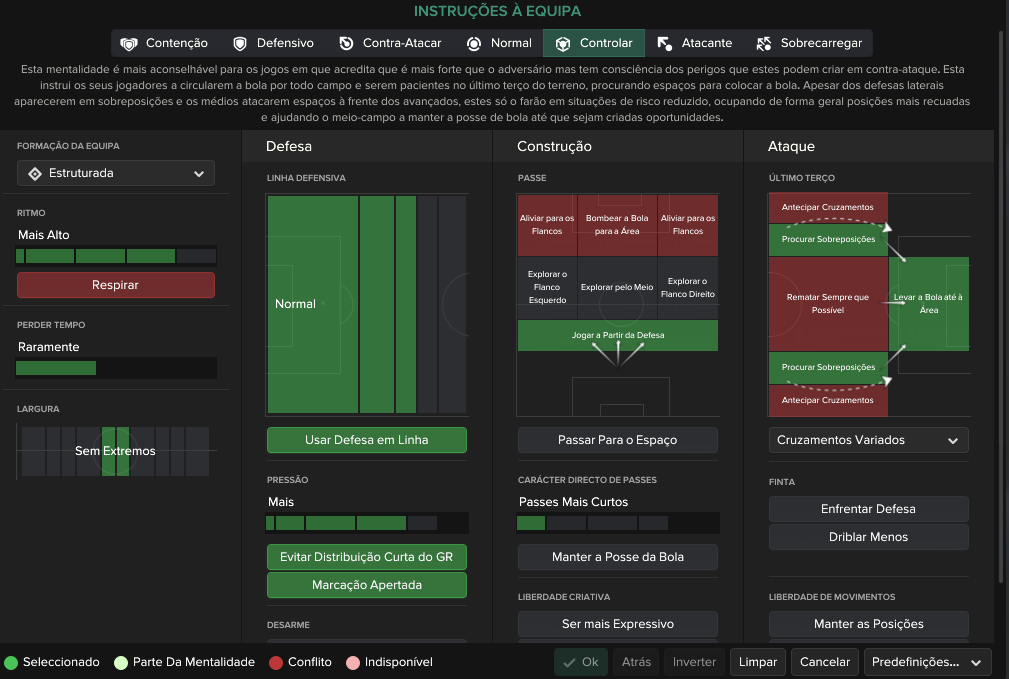Toggle Manter as Posições
1009x679 pixels.
coord(869,624)
